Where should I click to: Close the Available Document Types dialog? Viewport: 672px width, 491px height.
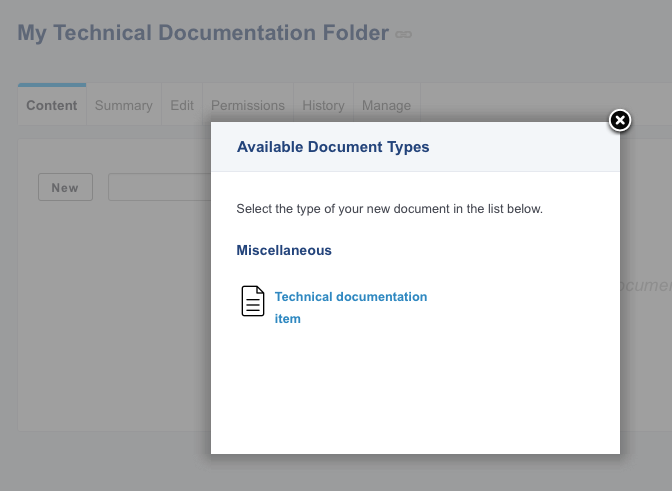pos(620,120)
